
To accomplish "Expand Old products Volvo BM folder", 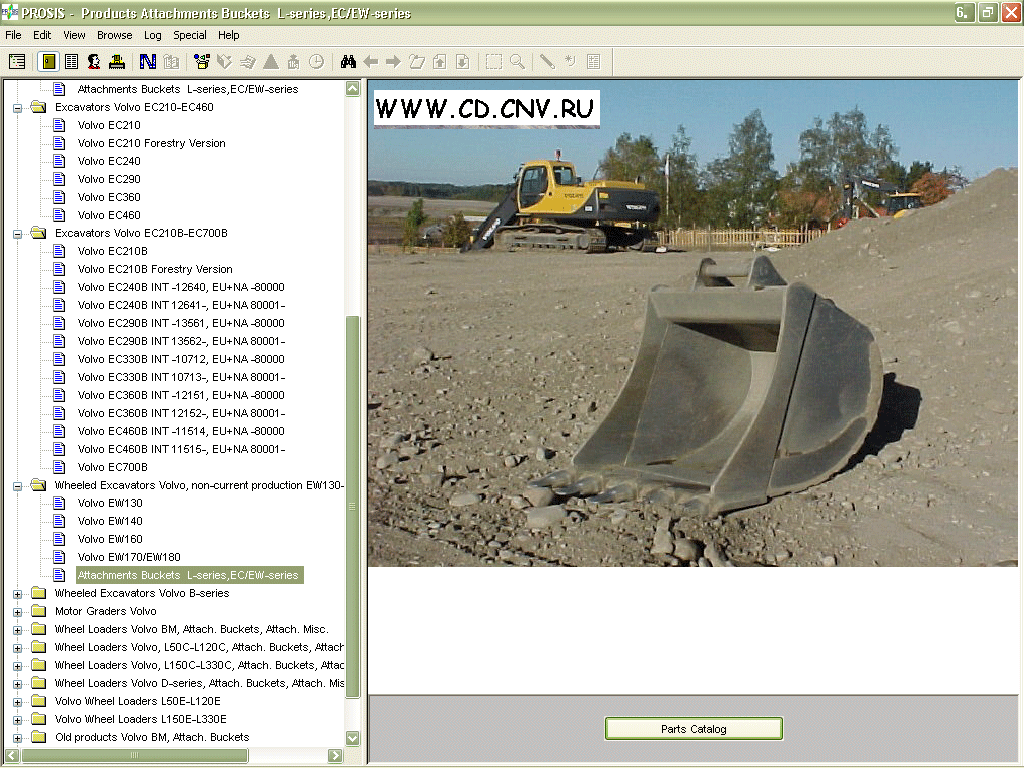I will click(x=18, y=738).
